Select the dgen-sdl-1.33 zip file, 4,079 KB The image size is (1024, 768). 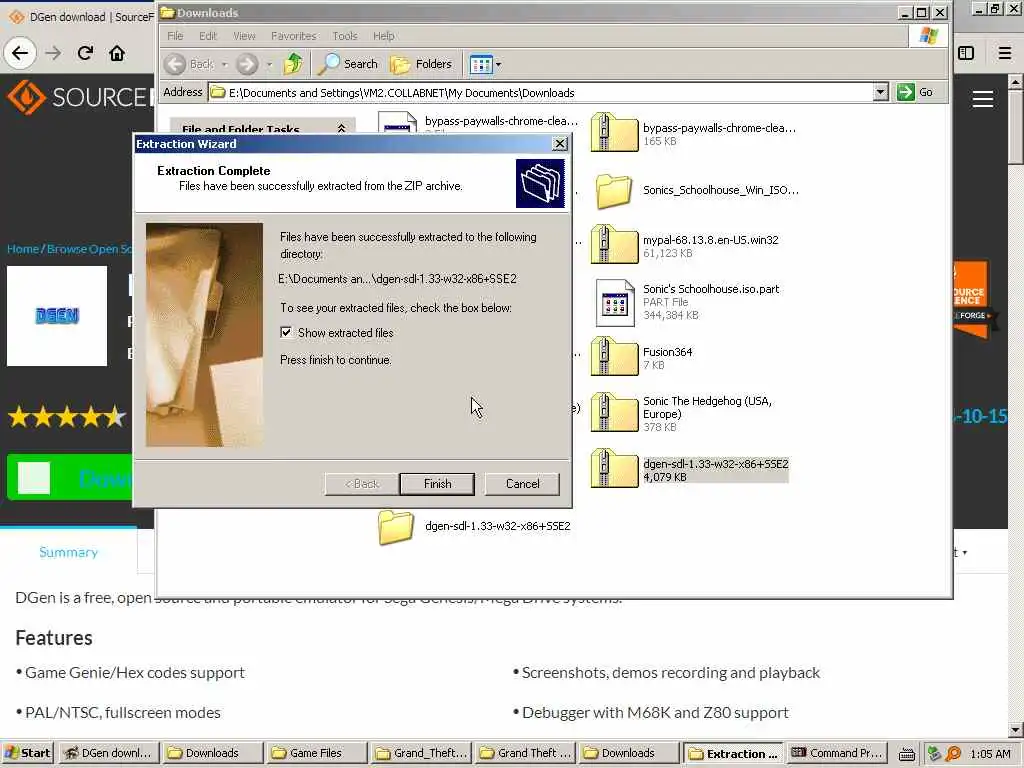click(x=690, y=469)
